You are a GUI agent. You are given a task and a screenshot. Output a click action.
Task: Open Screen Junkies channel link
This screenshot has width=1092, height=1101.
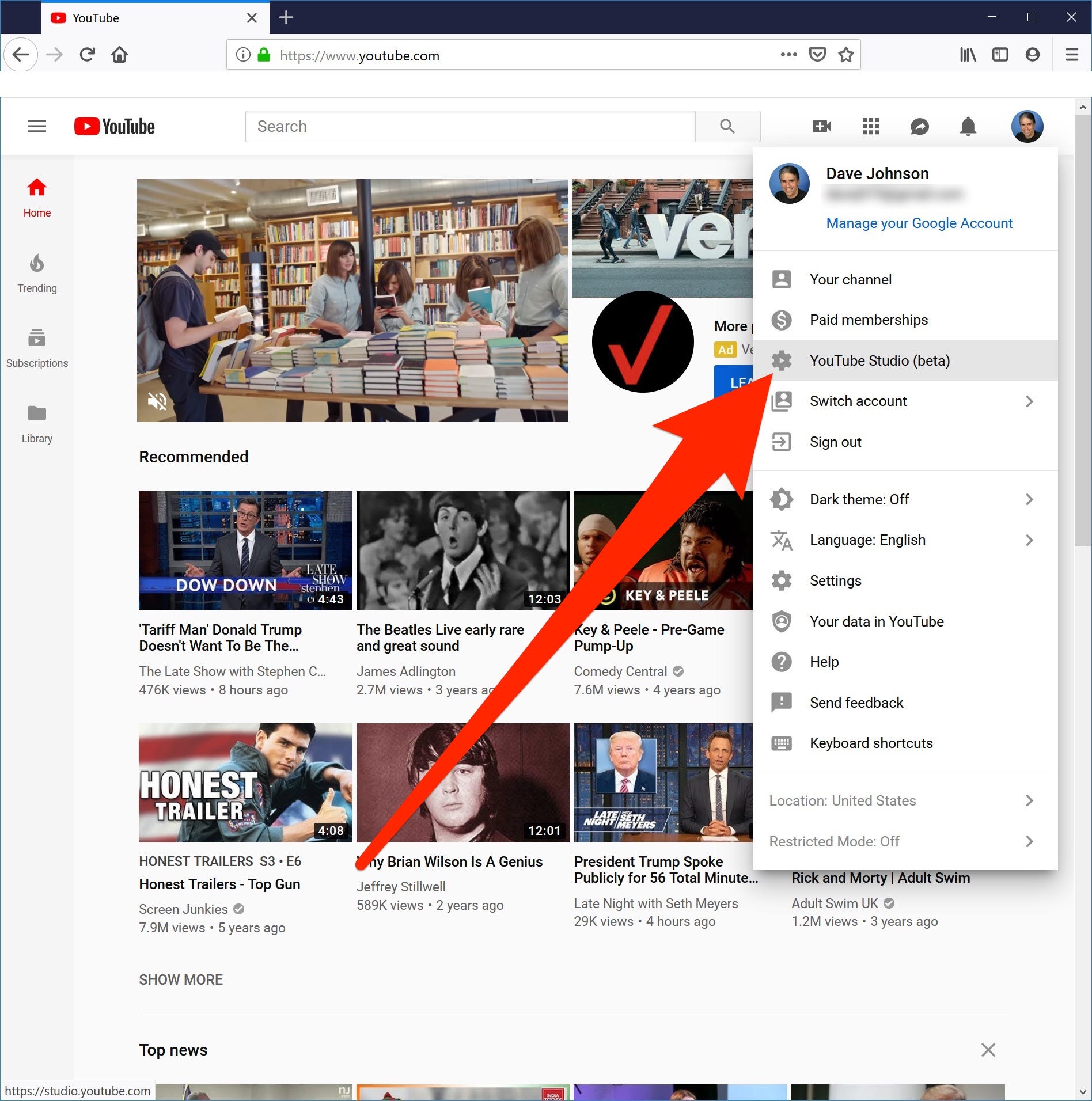[183, 909]
